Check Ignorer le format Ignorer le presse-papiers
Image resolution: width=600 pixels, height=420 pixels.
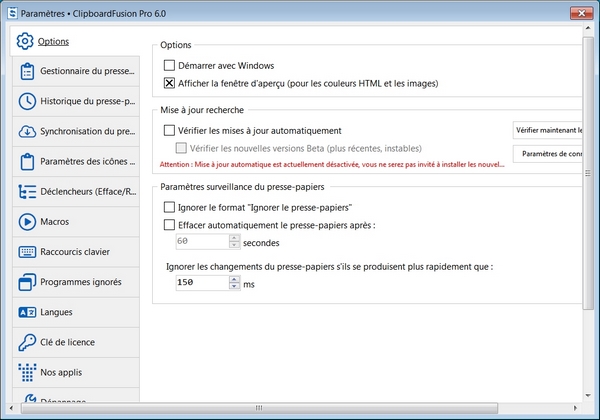point(169,207)
